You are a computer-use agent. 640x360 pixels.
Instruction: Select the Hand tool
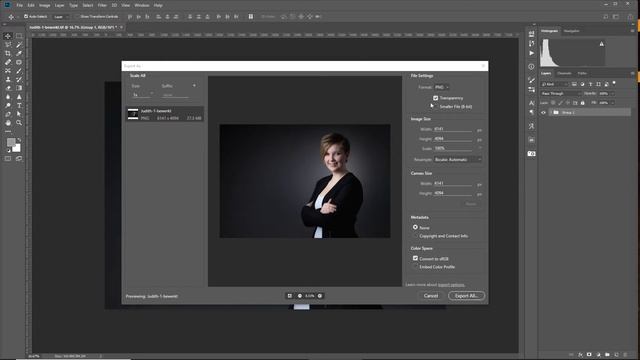(8, 122)
